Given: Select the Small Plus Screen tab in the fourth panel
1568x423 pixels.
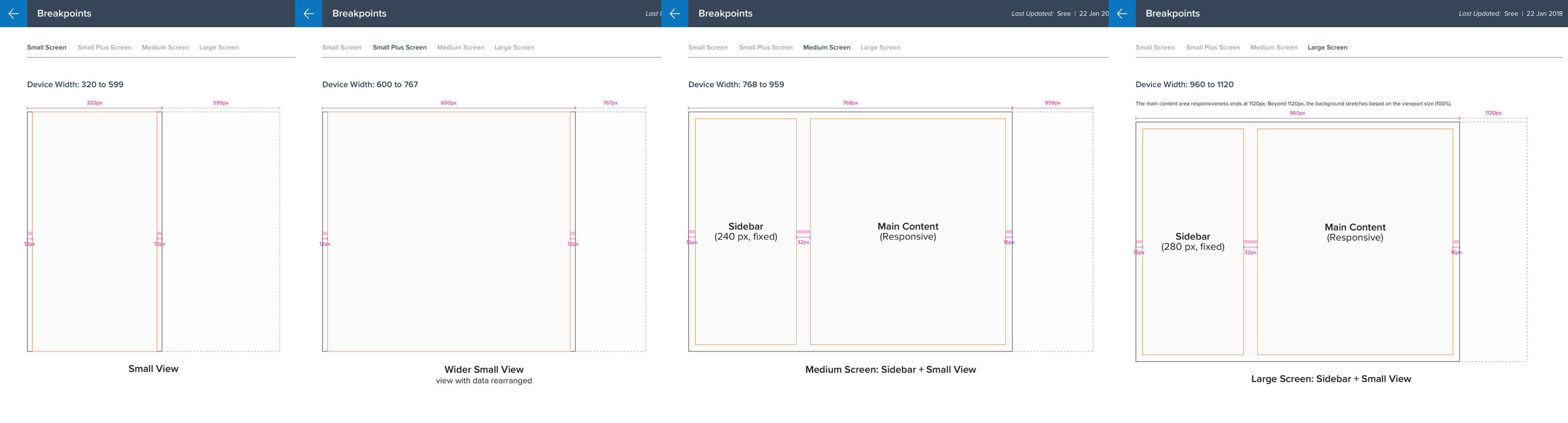Looking at the screenshot, I should click(x=1213, y=47).
